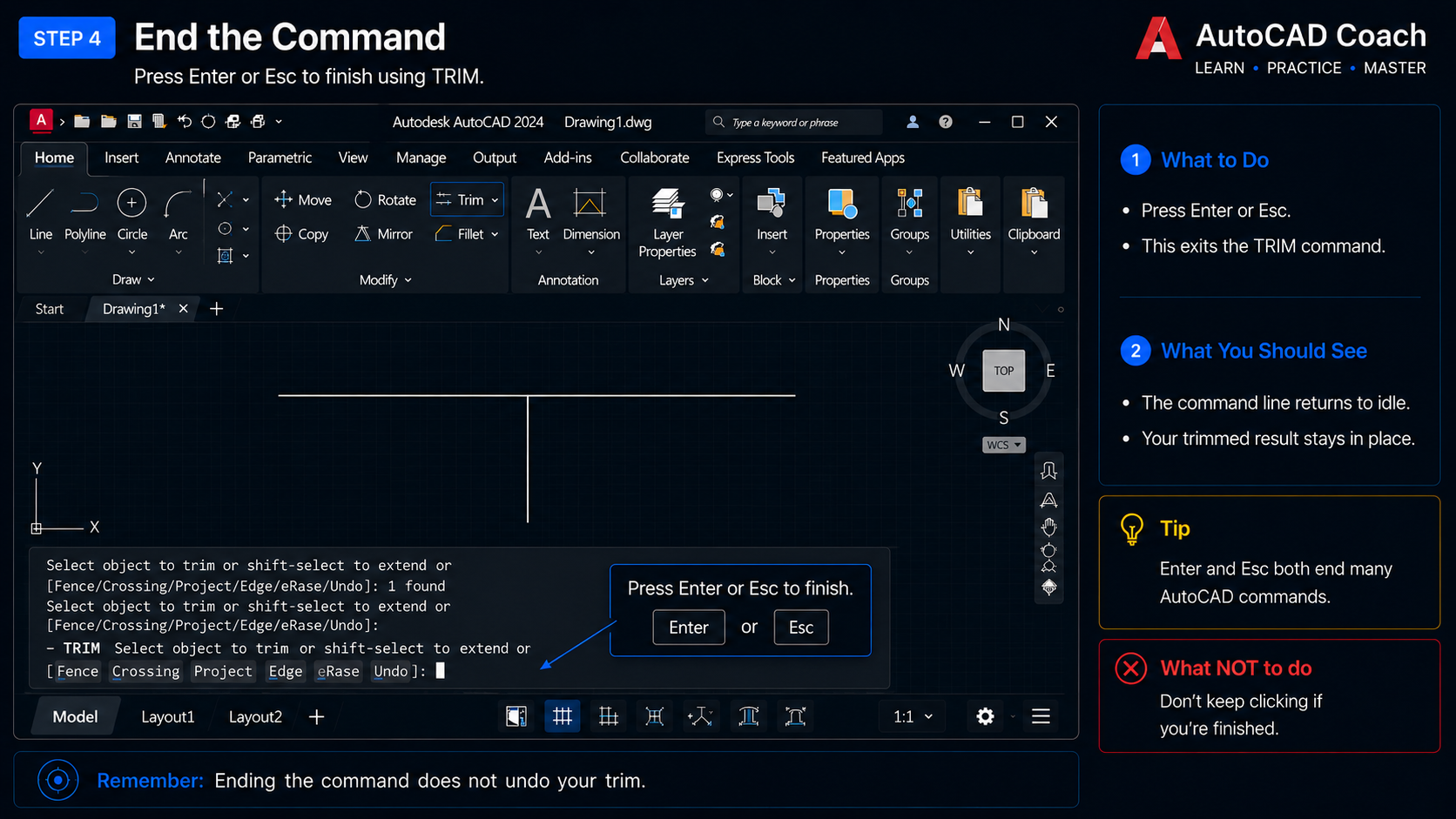This screenshot has width=1456, height=819.
Task: Click the Crossing option in command line
Action: tap(145, 671)
